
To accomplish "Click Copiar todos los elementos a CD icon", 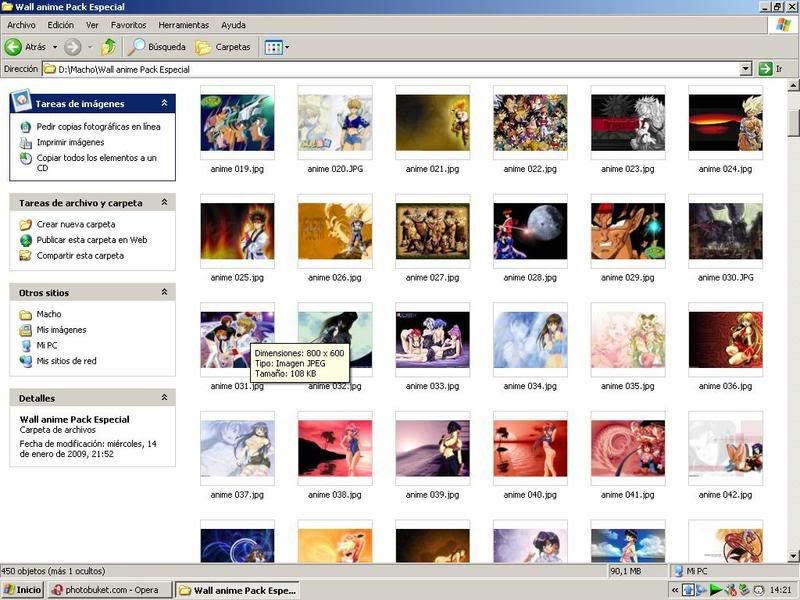I will 26,159.
